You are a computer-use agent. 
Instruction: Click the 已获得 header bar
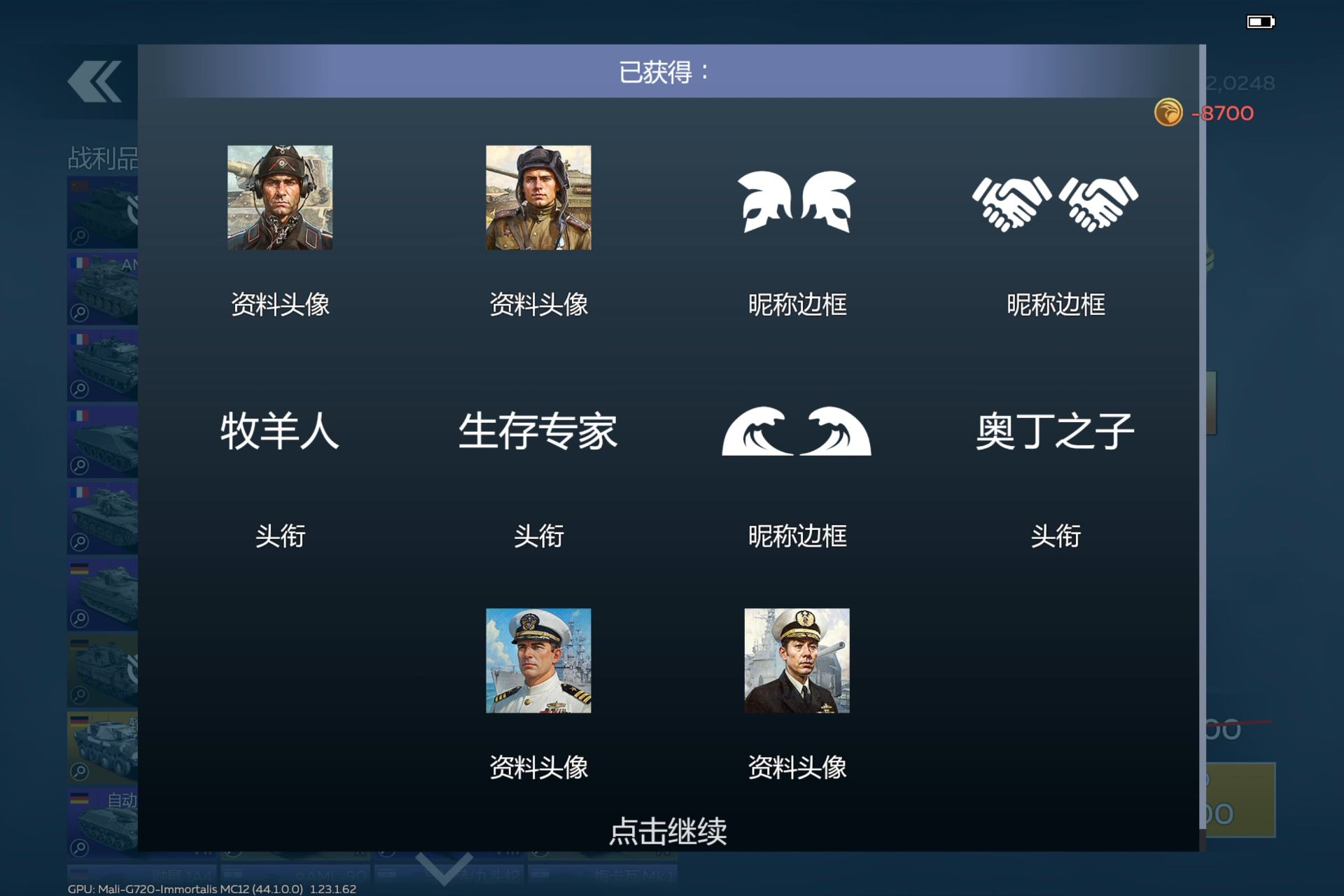[668, 71]
